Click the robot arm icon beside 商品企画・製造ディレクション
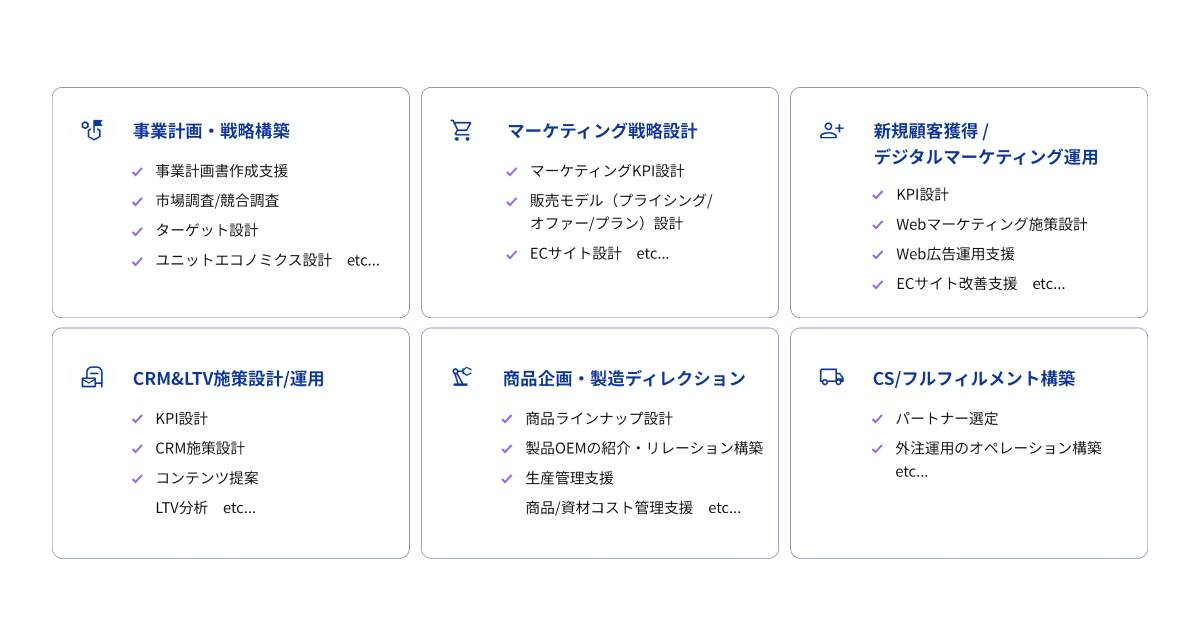This screenshot has width=1200, height=630. [x=461, y=377]
